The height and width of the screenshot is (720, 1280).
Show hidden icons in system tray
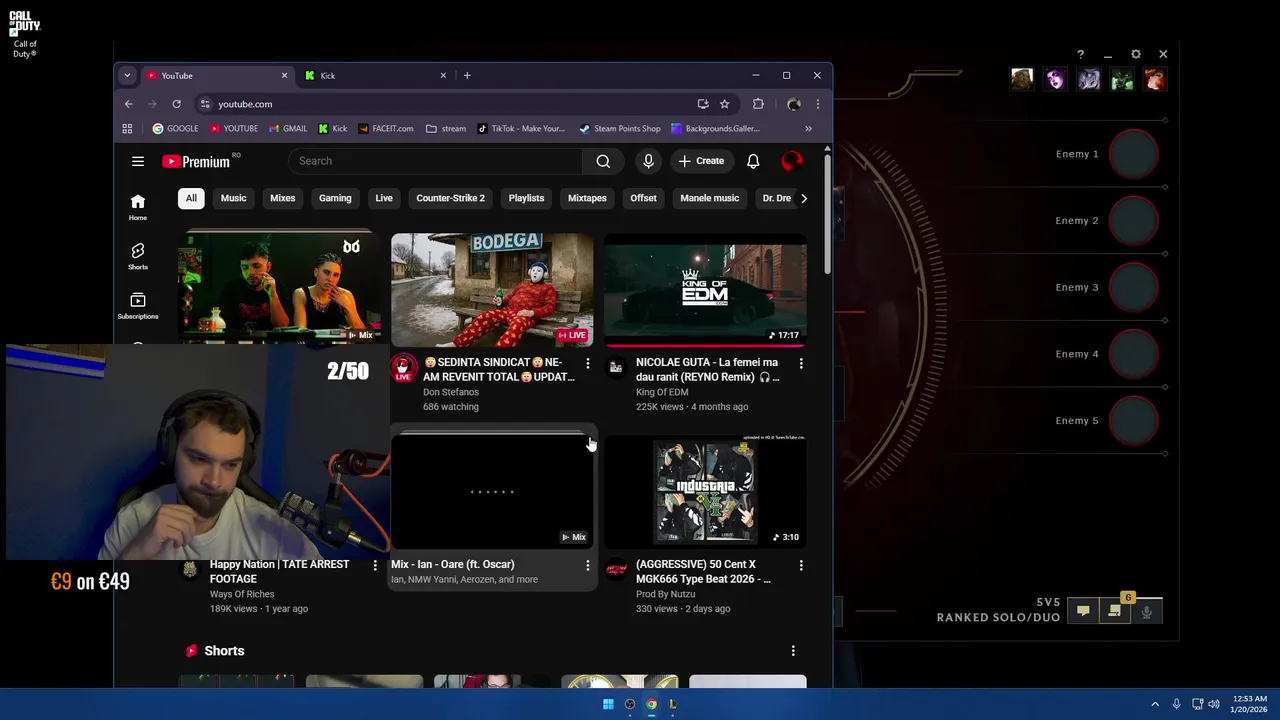pos(1155,704)
